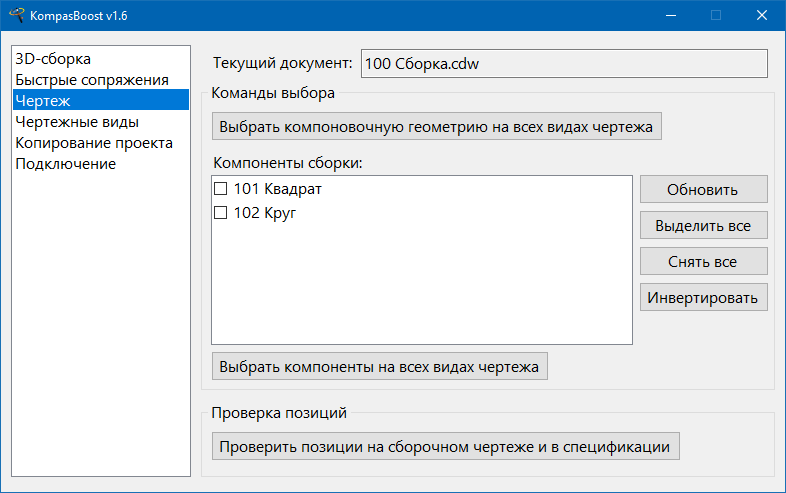
Task: Tick the 101 Квадрат checkbox
Action: (221, 189)
